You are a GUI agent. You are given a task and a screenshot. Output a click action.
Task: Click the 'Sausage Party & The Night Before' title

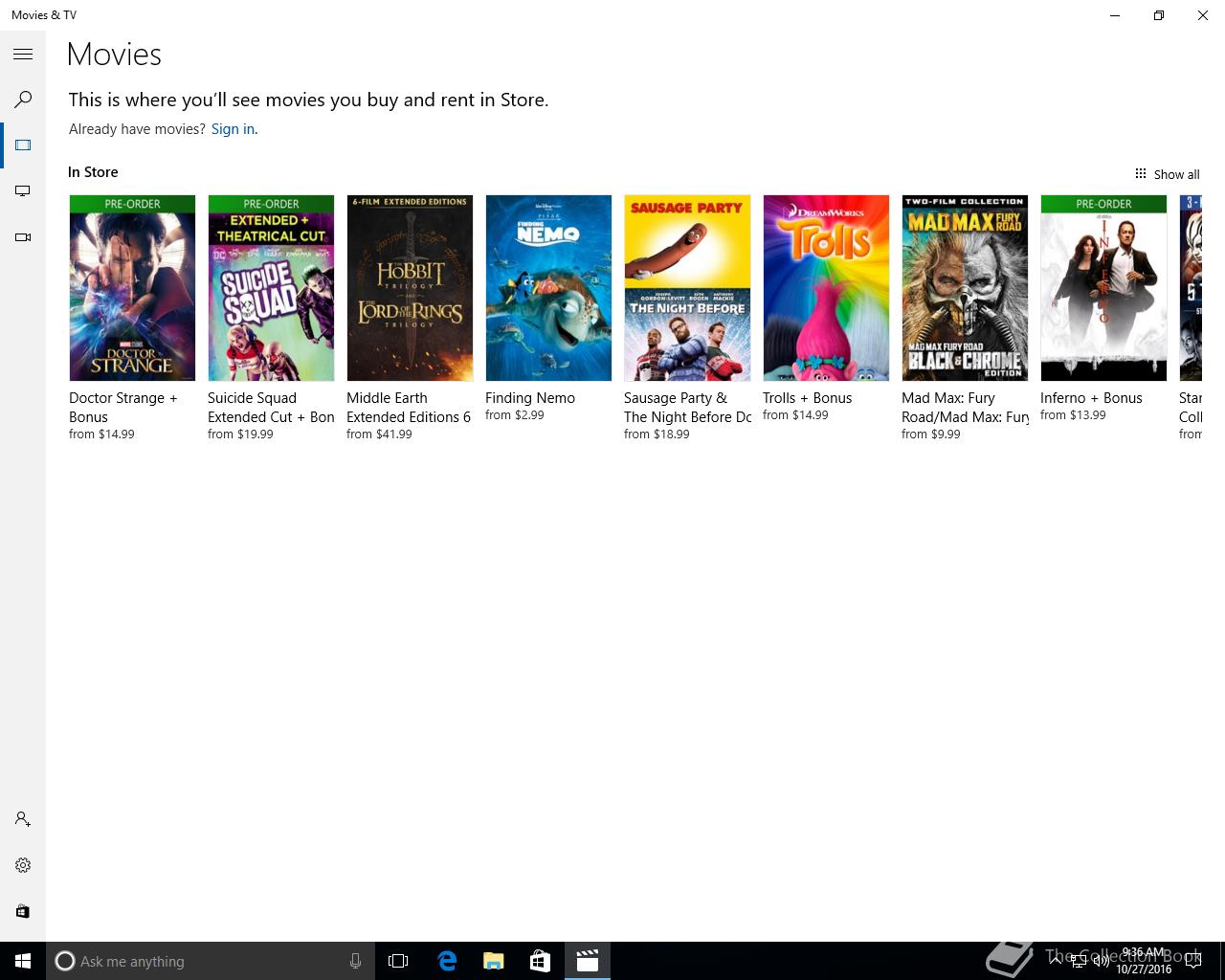(687, 408)
